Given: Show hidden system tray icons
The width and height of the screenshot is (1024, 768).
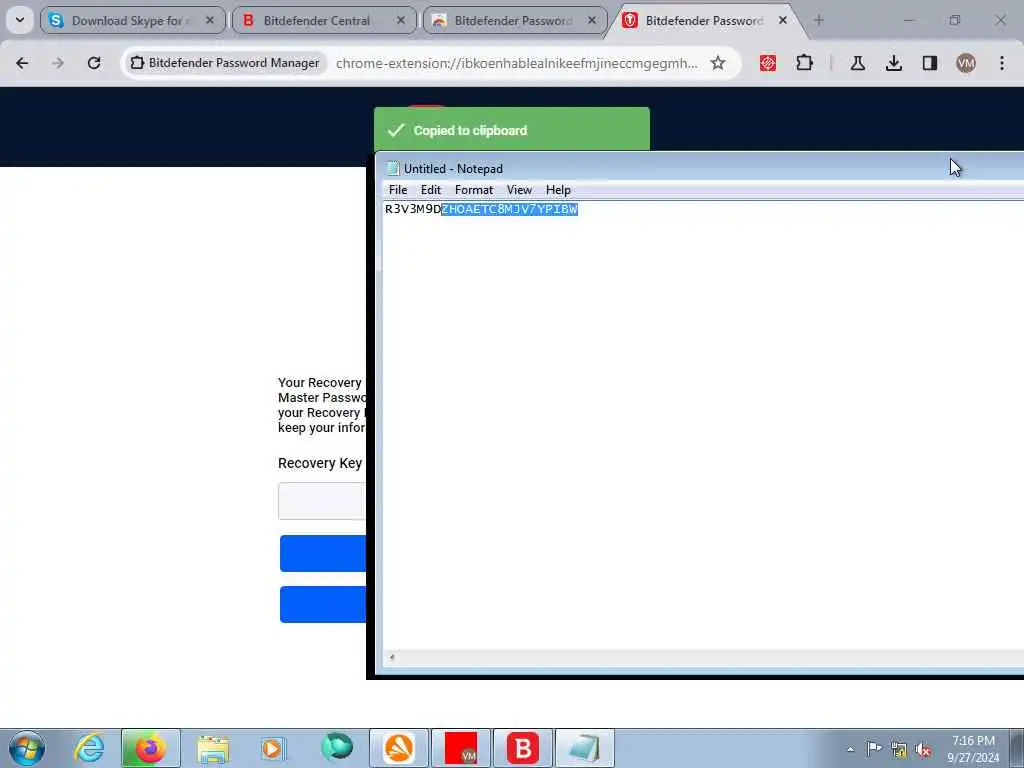Looking at the screenshot, I should click(850, 749).
